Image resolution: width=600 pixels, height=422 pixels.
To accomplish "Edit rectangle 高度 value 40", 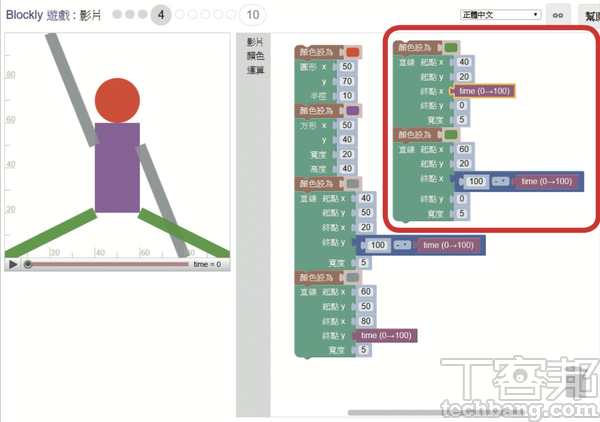I will point(347,169).
